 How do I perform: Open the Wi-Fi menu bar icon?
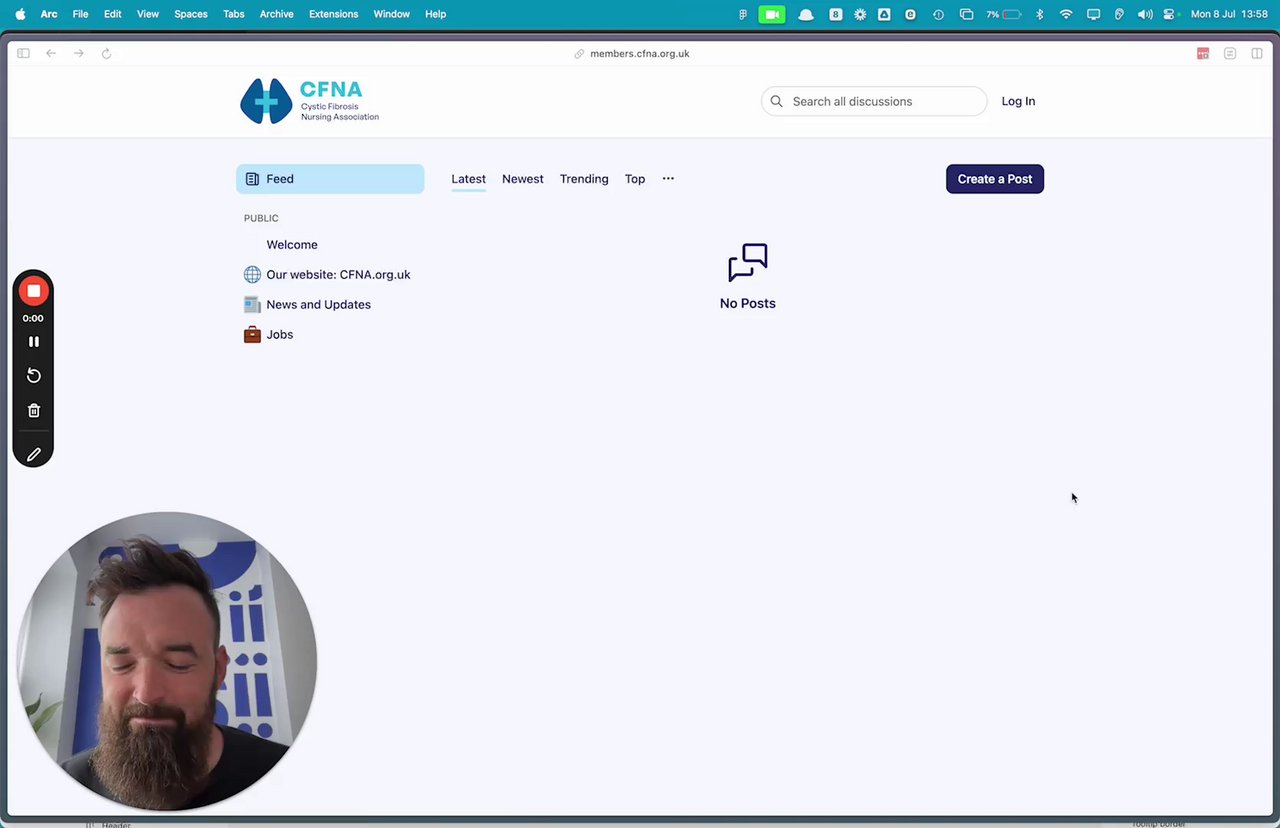(x=1066, y=14)
